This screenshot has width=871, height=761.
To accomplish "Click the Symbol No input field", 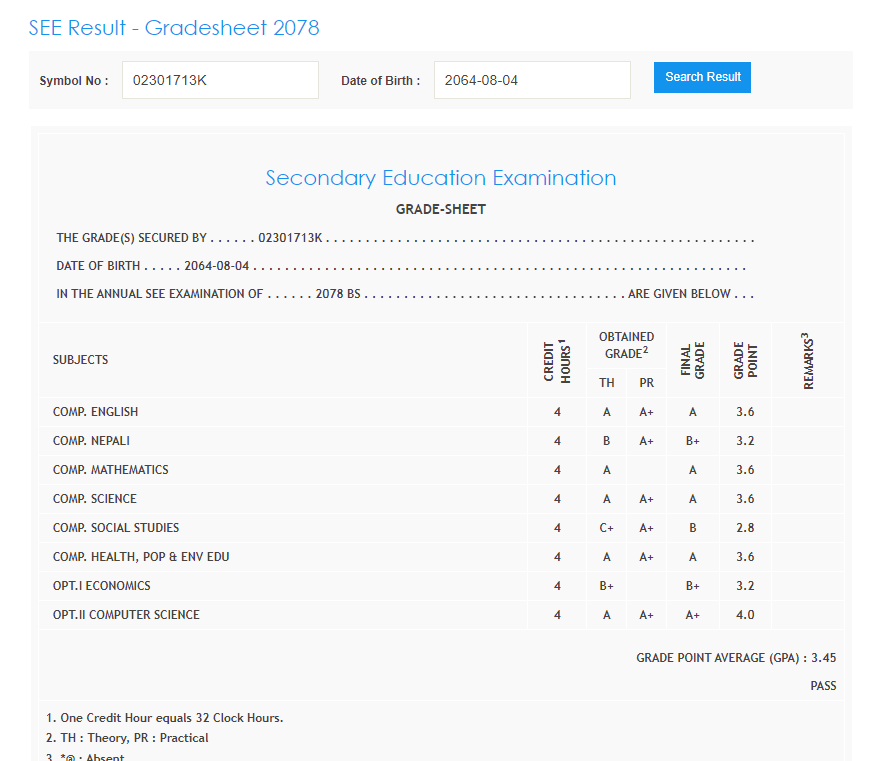I will [219, 80].
